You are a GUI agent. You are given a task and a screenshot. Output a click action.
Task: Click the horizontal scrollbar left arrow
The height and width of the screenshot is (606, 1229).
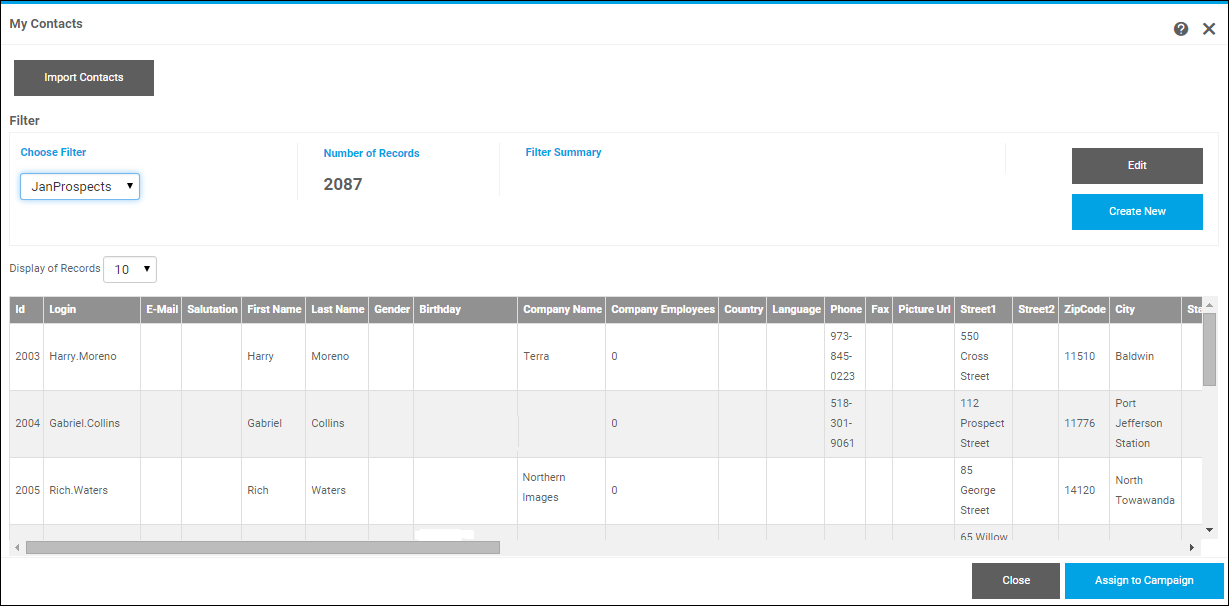17,548
